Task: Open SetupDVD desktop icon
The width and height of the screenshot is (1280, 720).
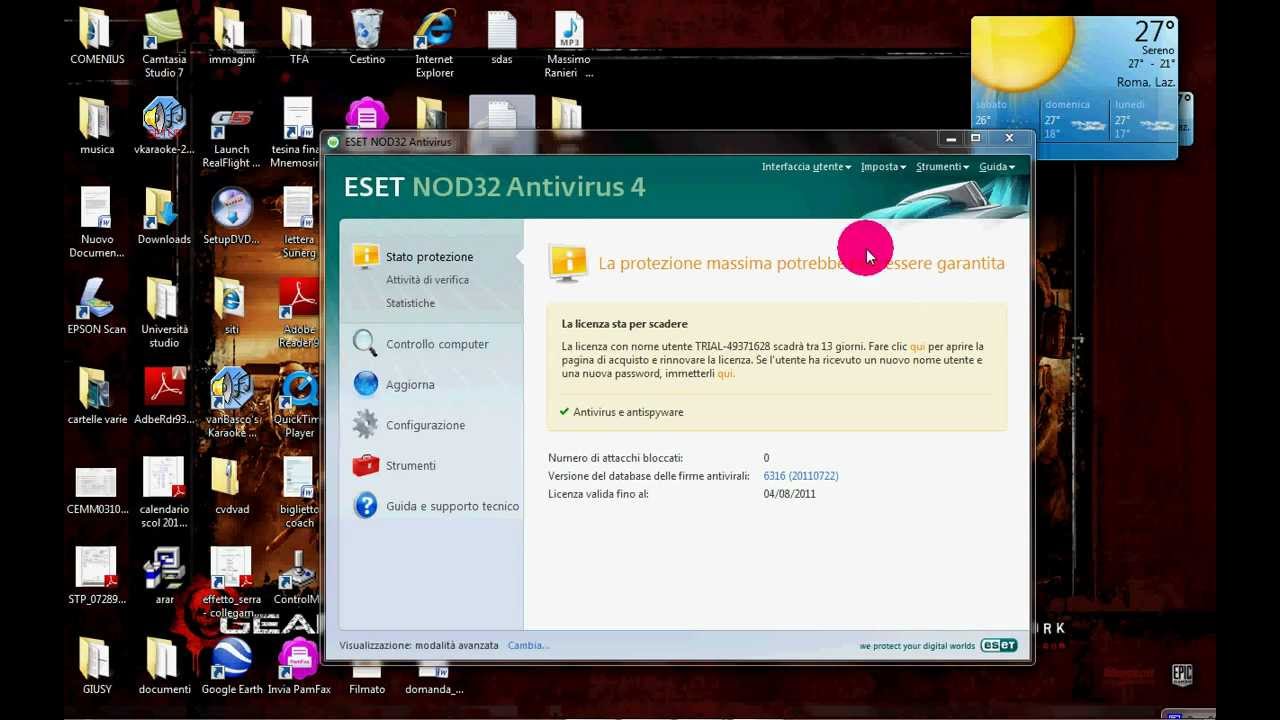Action: tap(231, 217)
